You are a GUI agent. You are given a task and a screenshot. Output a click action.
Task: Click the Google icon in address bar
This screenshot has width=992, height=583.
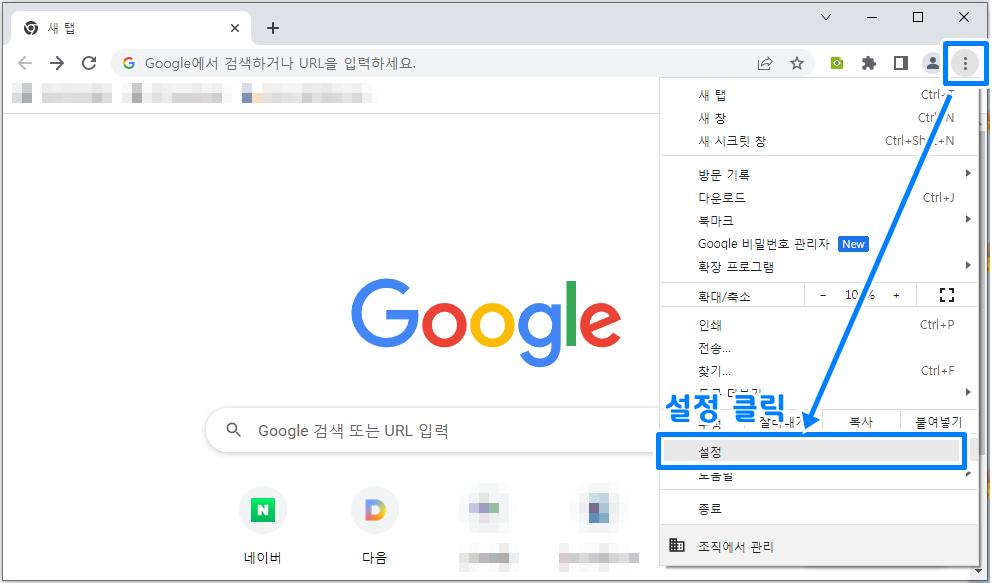click(129, 63)
